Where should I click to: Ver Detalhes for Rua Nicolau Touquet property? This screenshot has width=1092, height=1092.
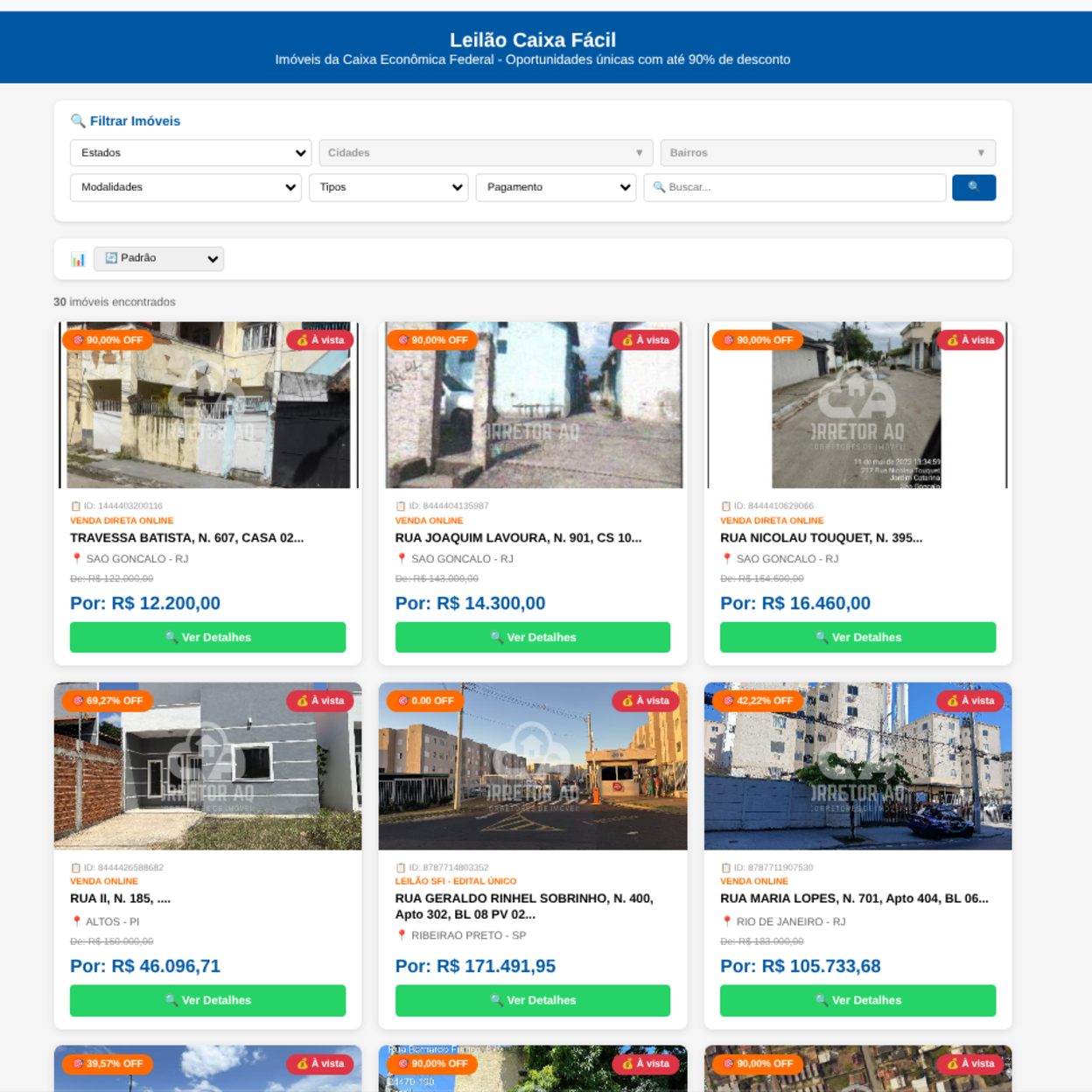(x=857, y=637)
